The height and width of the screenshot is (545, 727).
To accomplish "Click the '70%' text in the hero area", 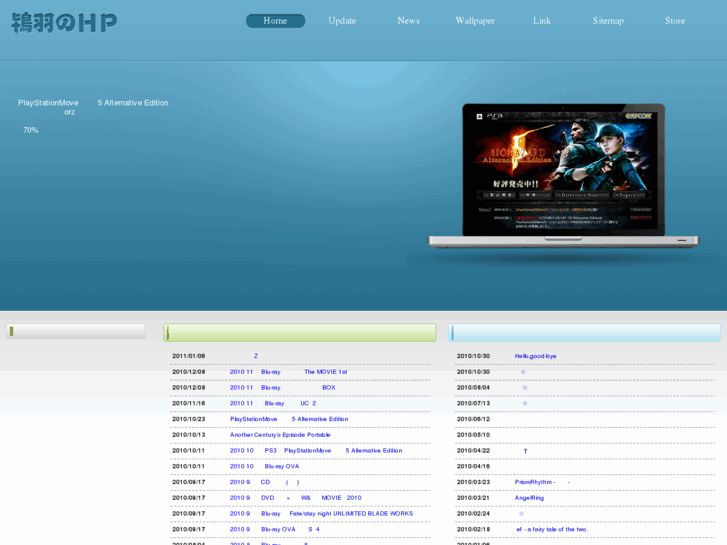I will [x=31, y=130].
